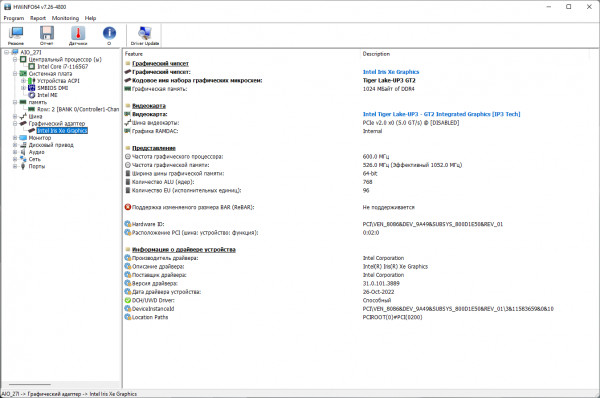The image size is (600, 398).
Task: Click the bus icon beside Шина видеокарты row
Action: point(128,122)
